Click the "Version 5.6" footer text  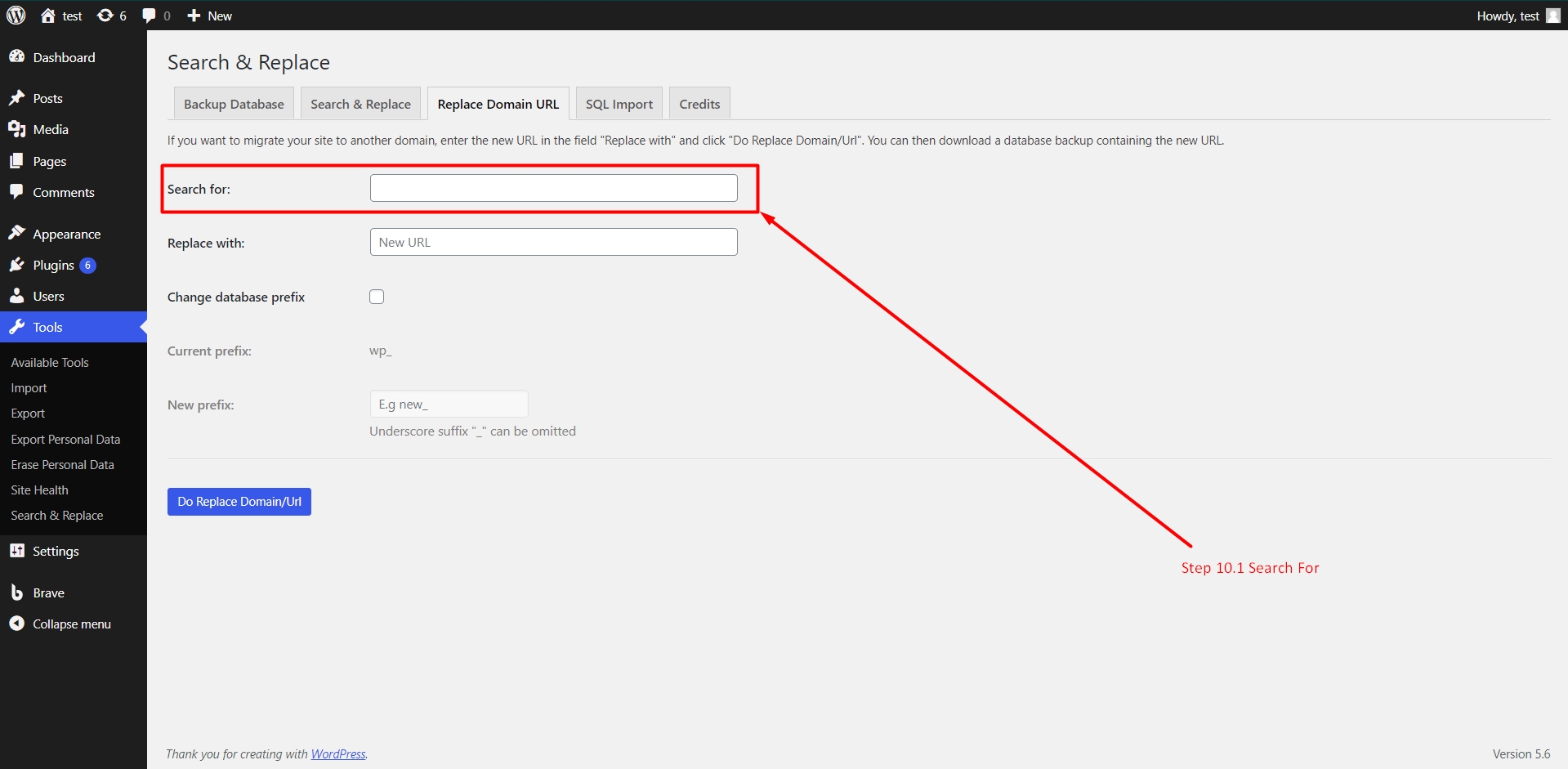(x=1521, y=754)
